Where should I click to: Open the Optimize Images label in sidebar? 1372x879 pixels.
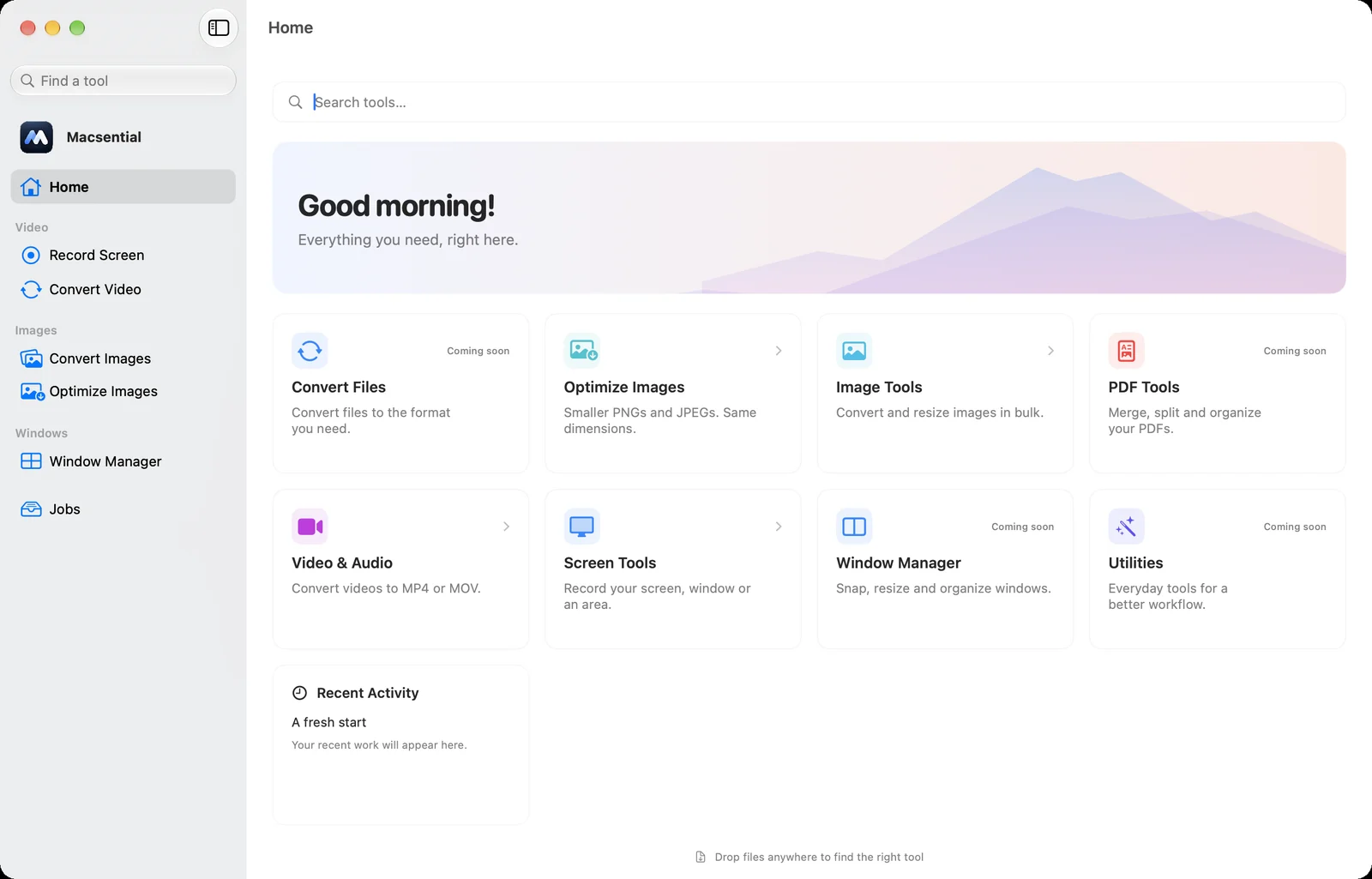click(x=104, y=392)
